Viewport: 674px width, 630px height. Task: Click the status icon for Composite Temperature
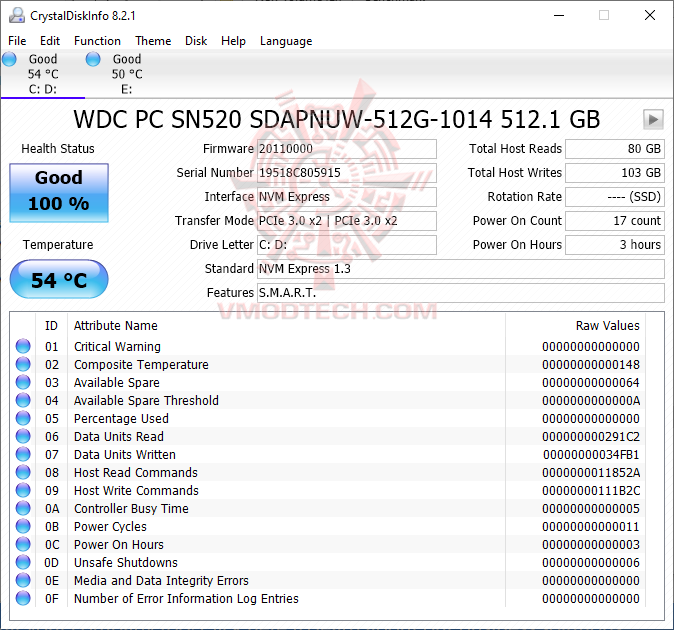23,364
